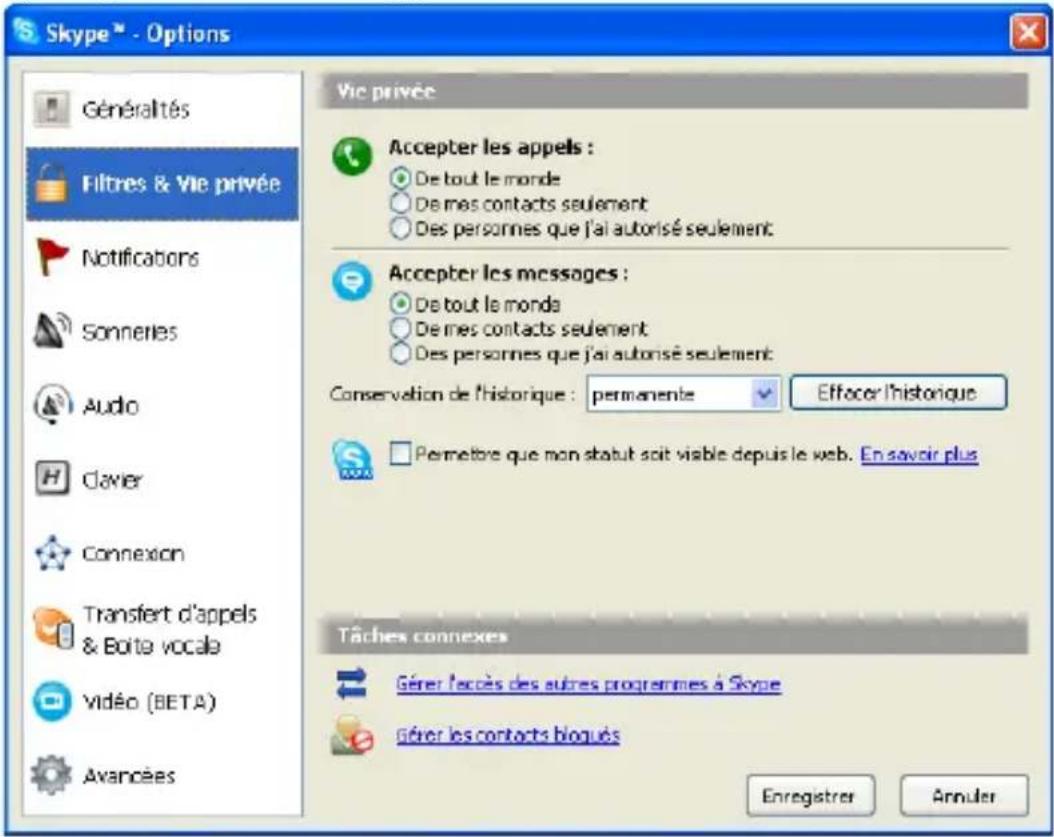
Task: Click the Skype logo in title bar
Action: [26, 31]
